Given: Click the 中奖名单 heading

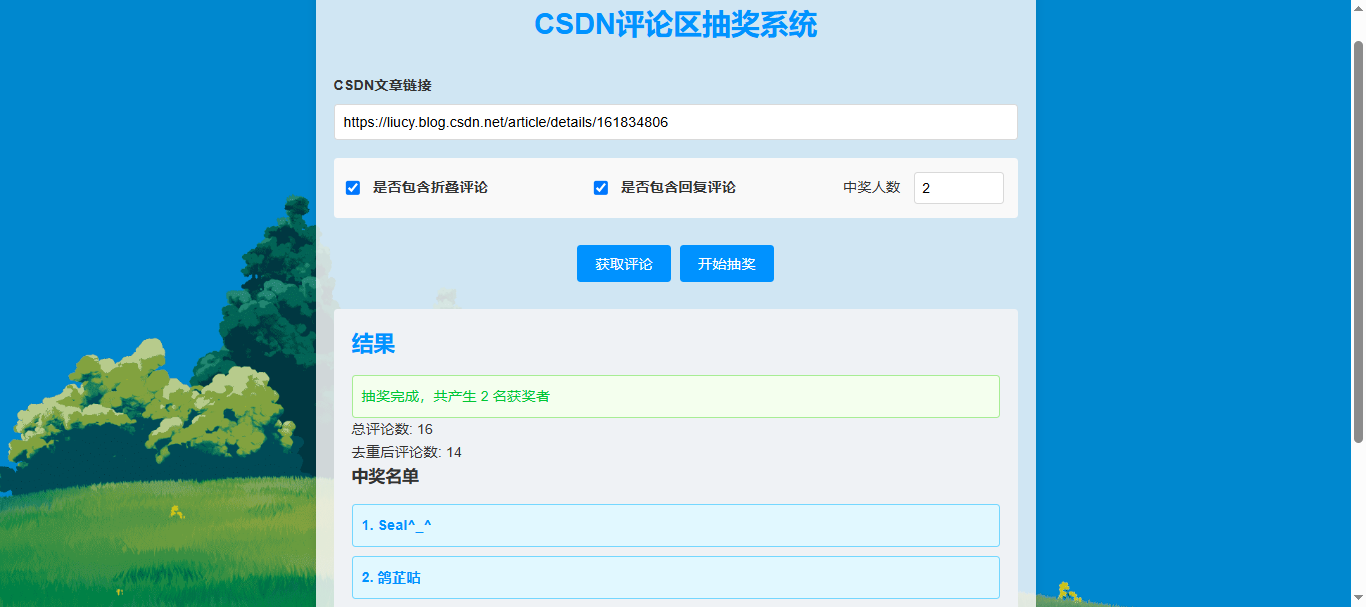Looking at the screenshot, I should 385,477.
